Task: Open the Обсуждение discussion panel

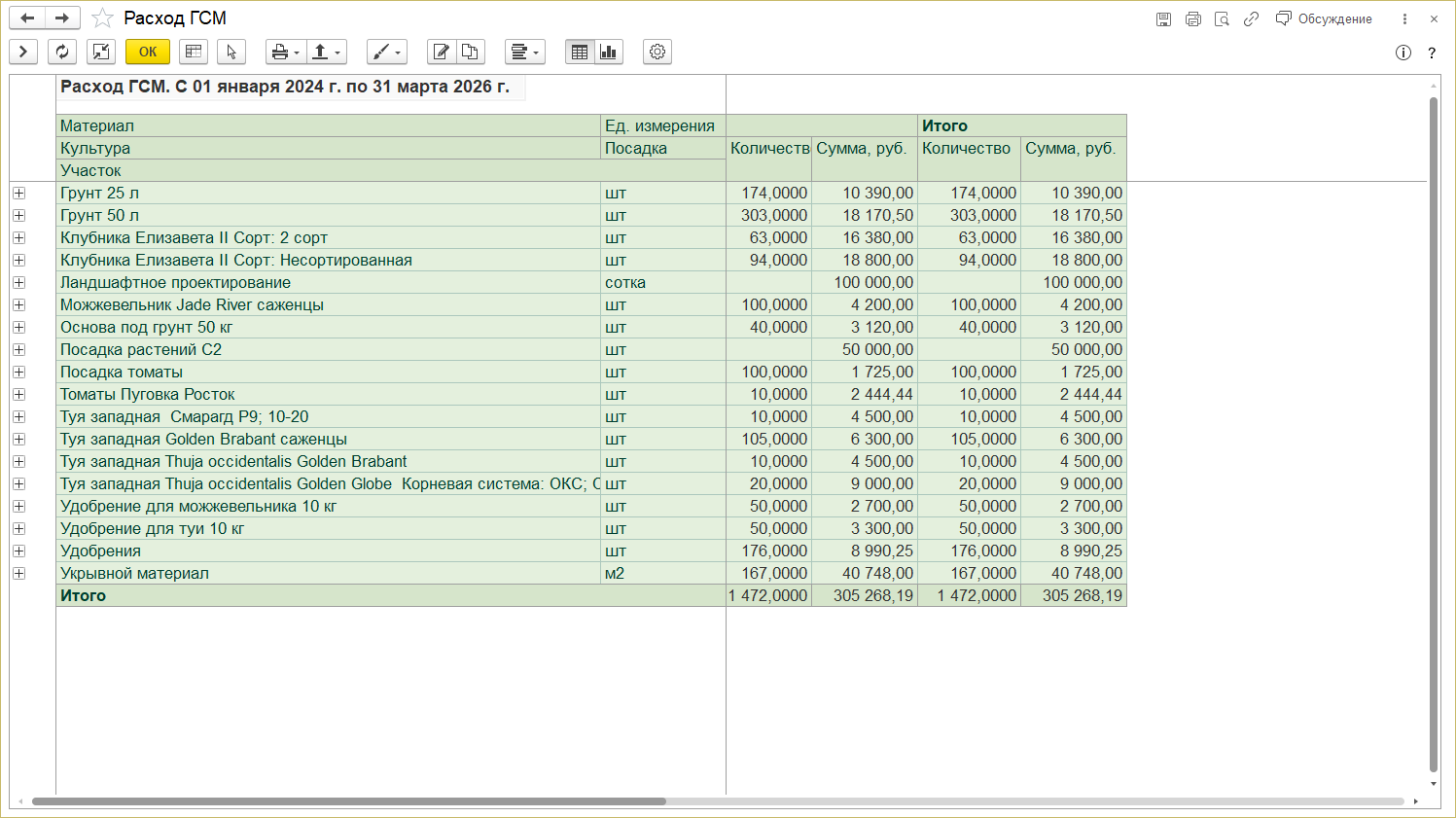Action: 1324,19
